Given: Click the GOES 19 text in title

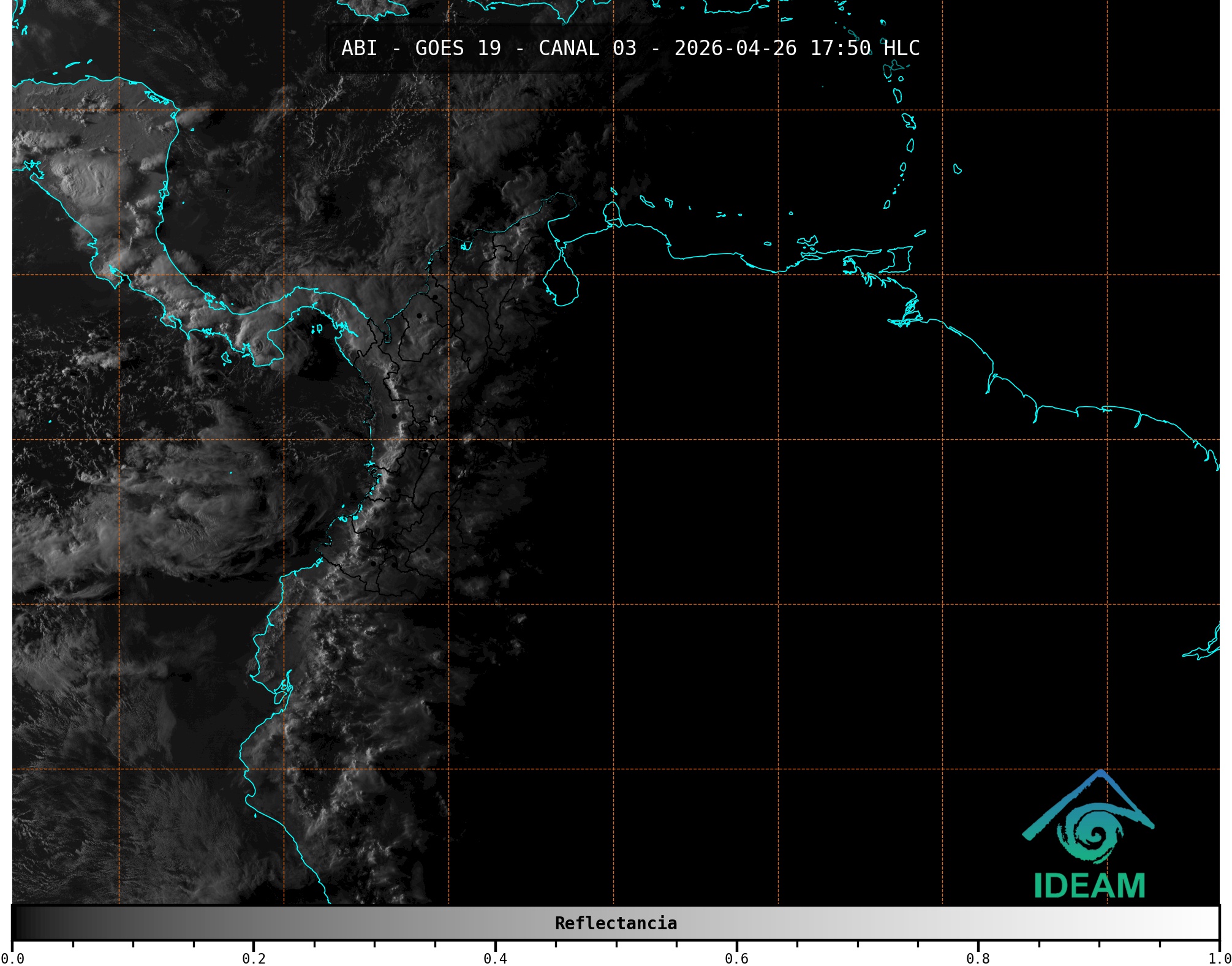Looking at the screenshot, I should click(458, 48).
